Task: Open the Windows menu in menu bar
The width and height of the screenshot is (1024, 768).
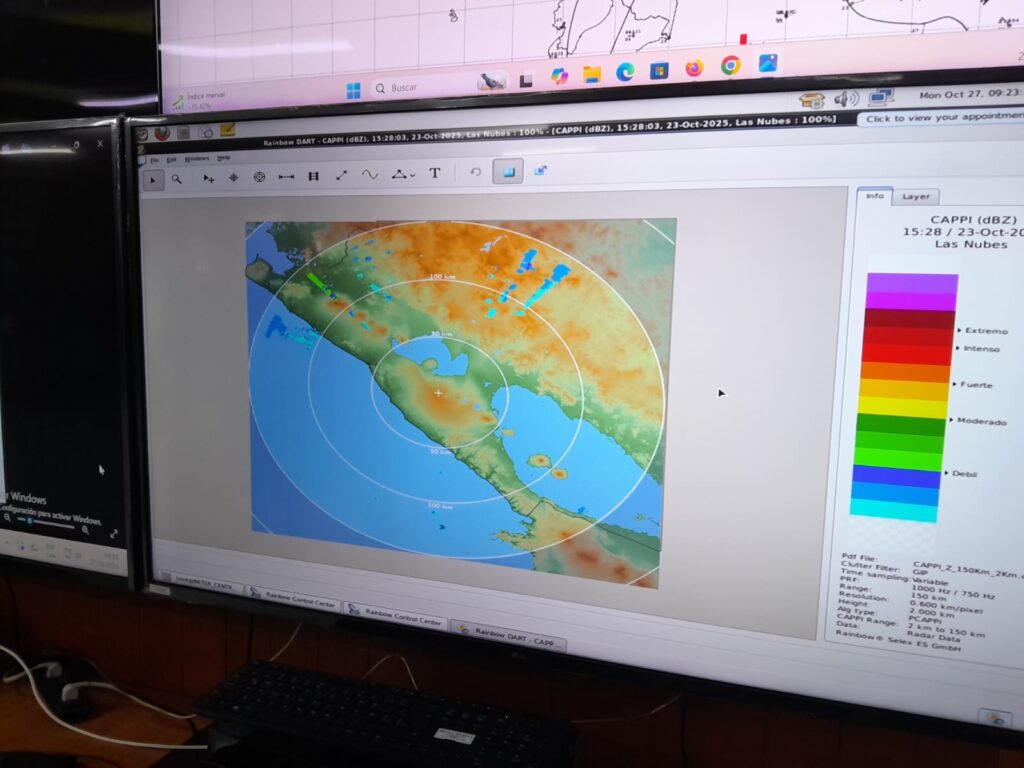Action: tap(196, 159)
